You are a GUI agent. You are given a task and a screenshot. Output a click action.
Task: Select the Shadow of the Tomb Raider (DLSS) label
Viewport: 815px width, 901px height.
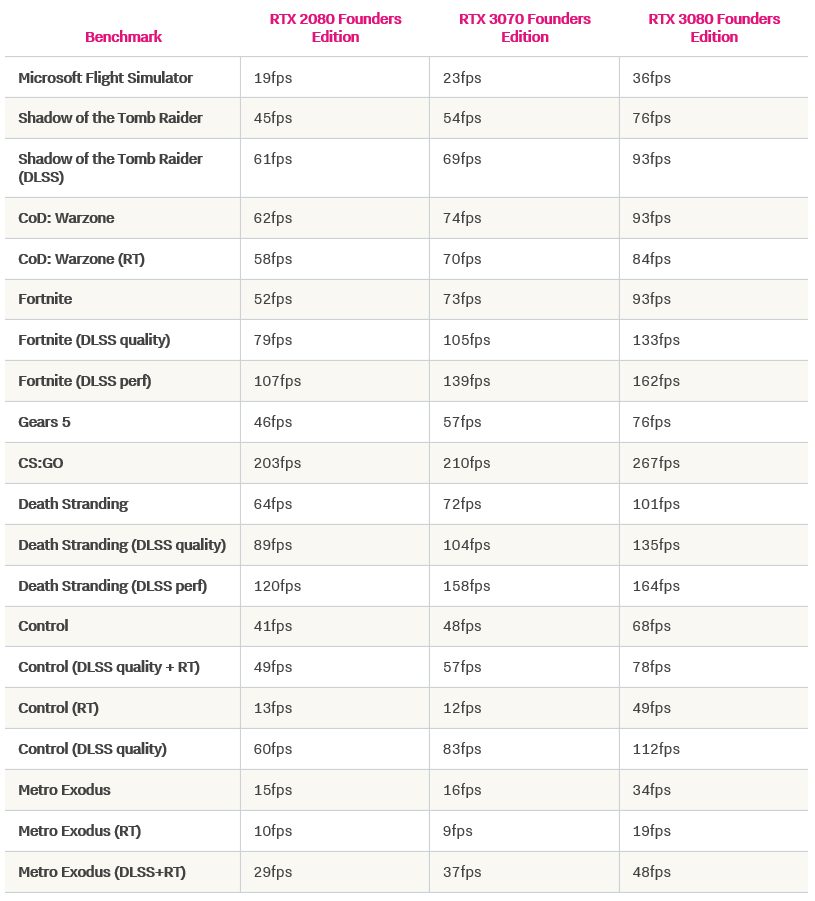tap(110, 167)
